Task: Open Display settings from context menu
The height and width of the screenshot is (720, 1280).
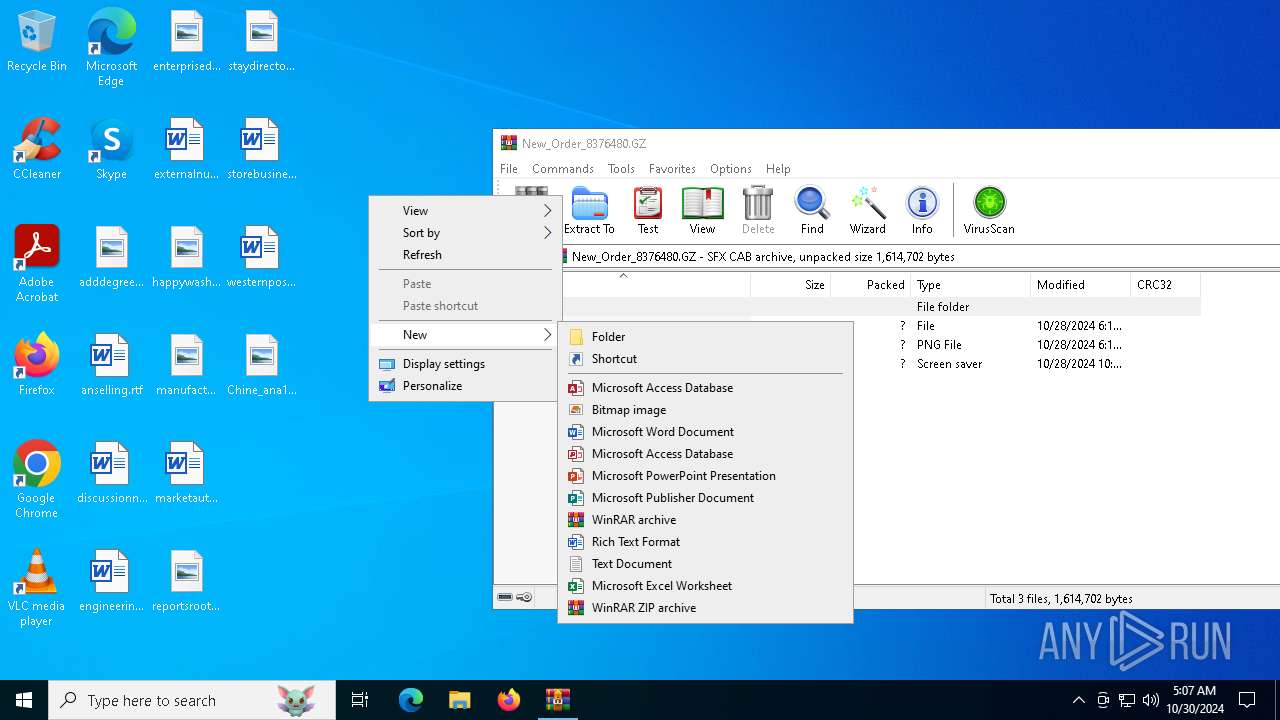Action: (465, 364)
